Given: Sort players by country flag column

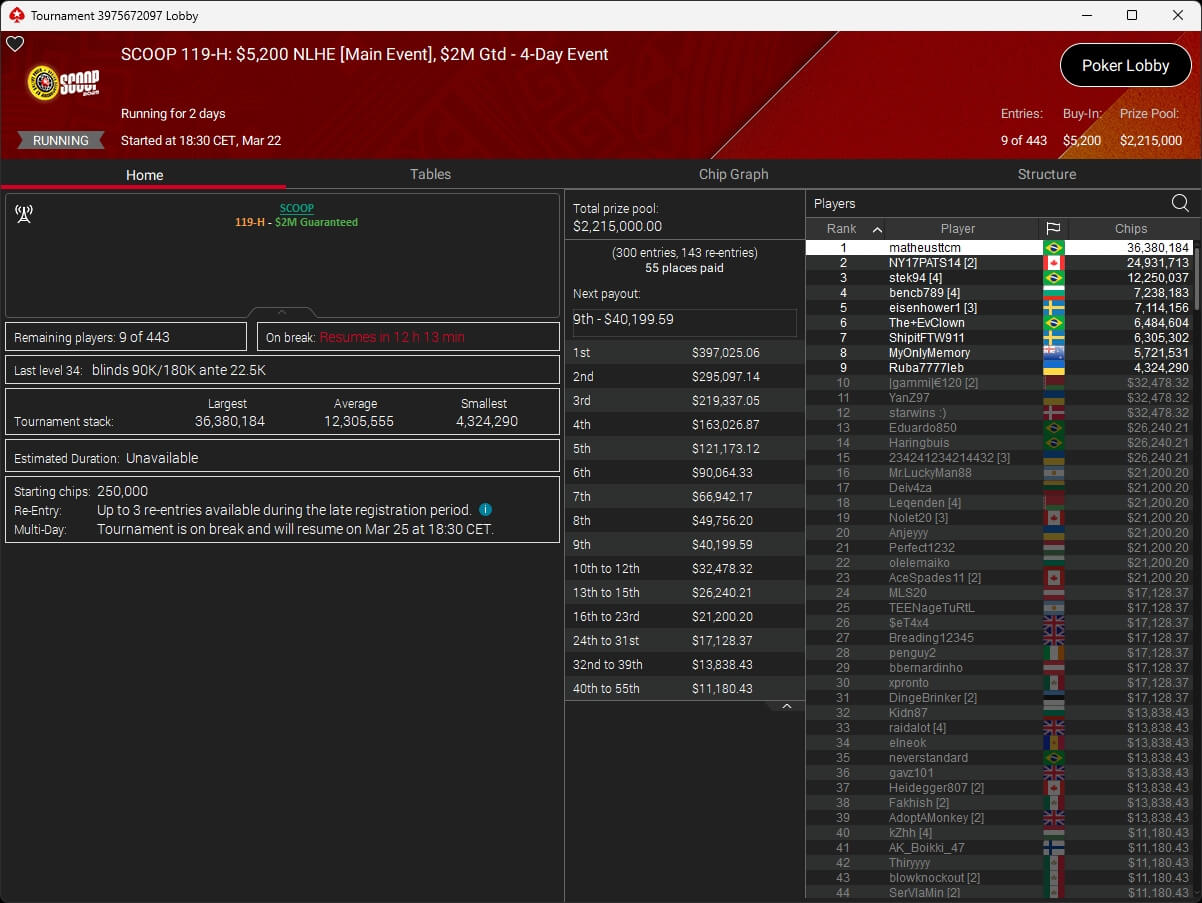Looking at the screenshot, I should [1052, 229].
